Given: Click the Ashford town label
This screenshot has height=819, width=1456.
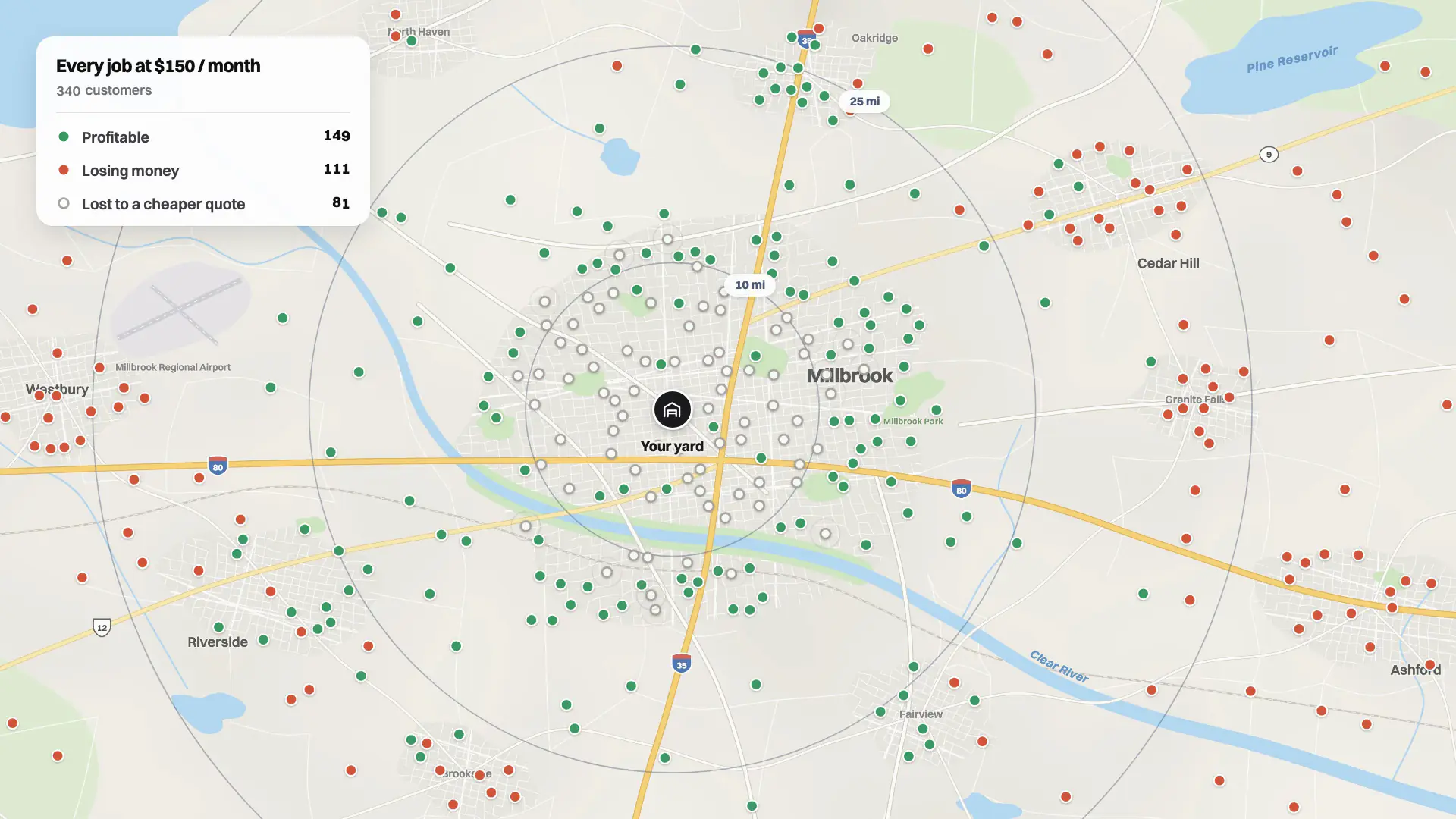Looking at the screenshot, I should 1415,670.
